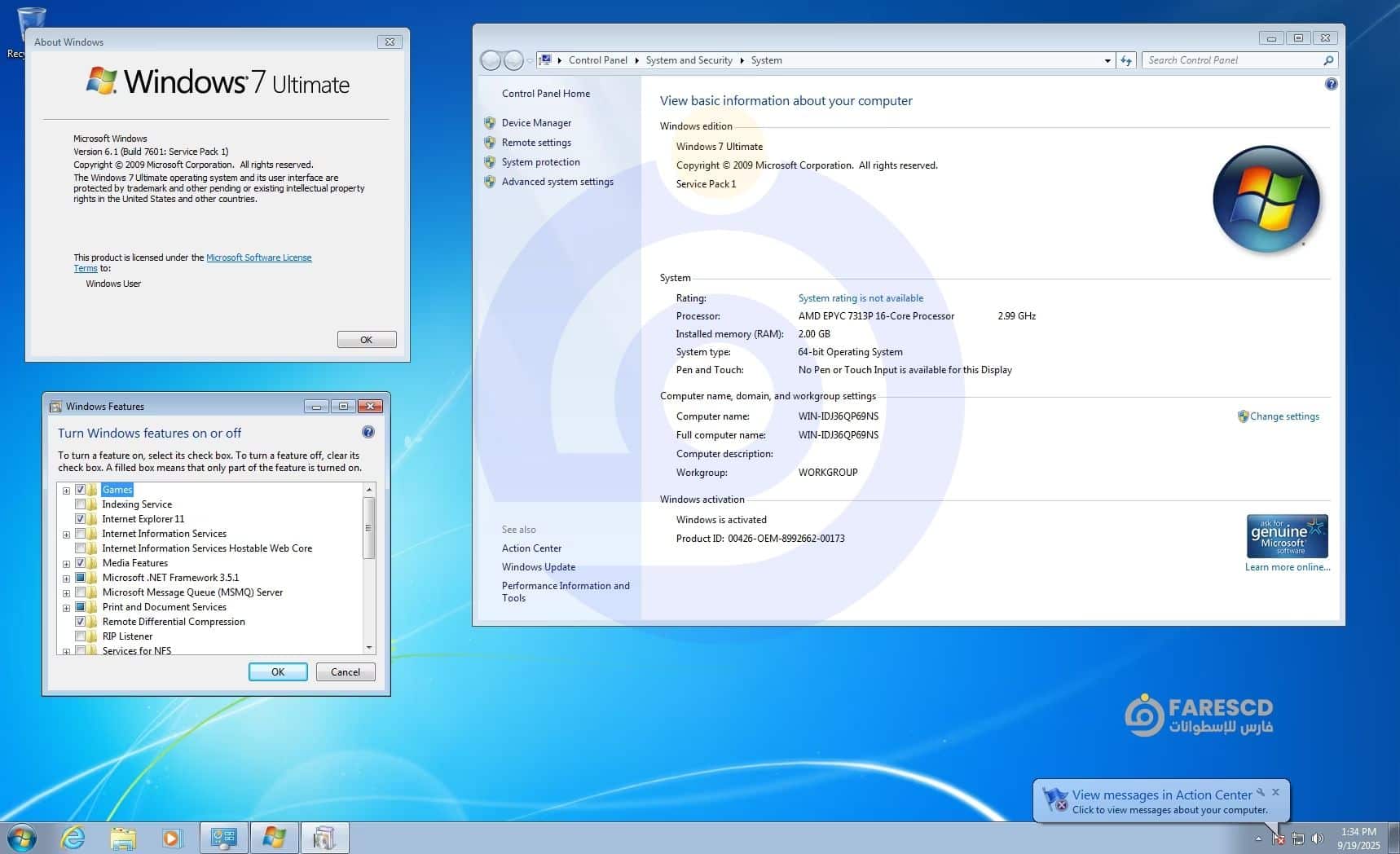Viewport: 1400px width, 854px height.
Task: Click the shield icon beside System protection
Action: [490, 162]
